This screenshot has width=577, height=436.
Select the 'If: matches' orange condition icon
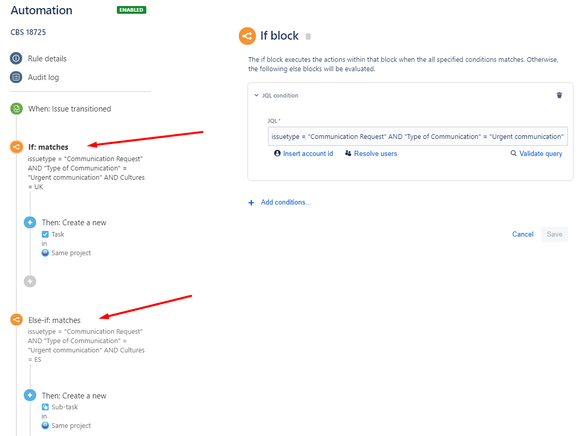point(16,147)
